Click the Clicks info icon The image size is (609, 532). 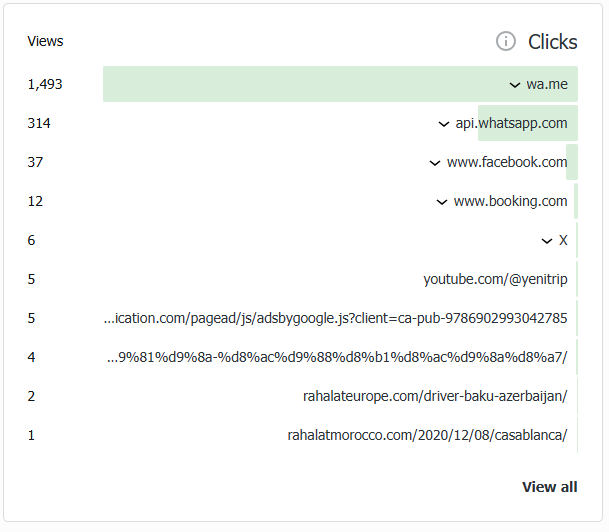click(x=506, y=41)
